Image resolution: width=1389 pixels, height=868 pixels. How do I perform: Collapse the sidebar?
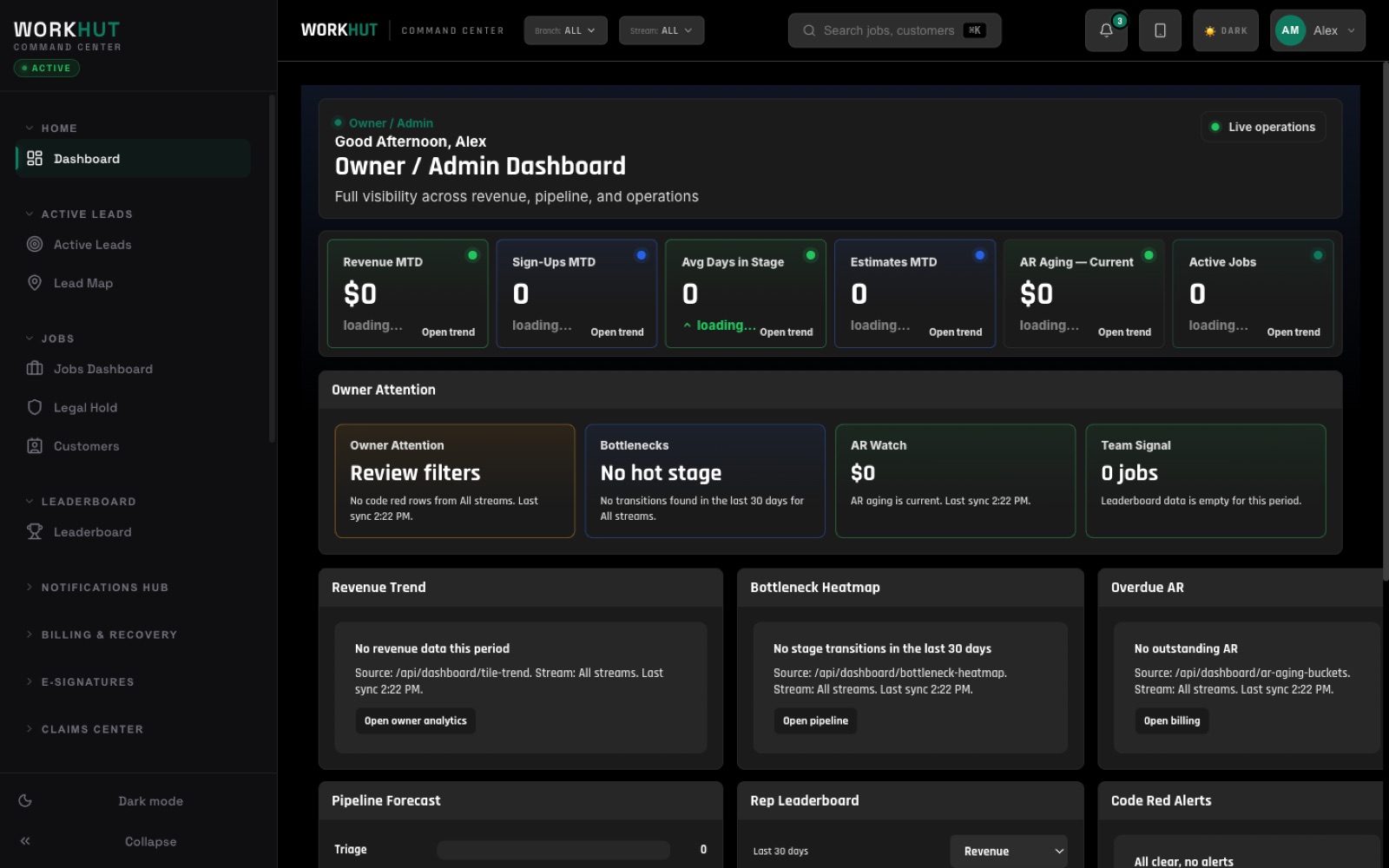click(139, 841)
